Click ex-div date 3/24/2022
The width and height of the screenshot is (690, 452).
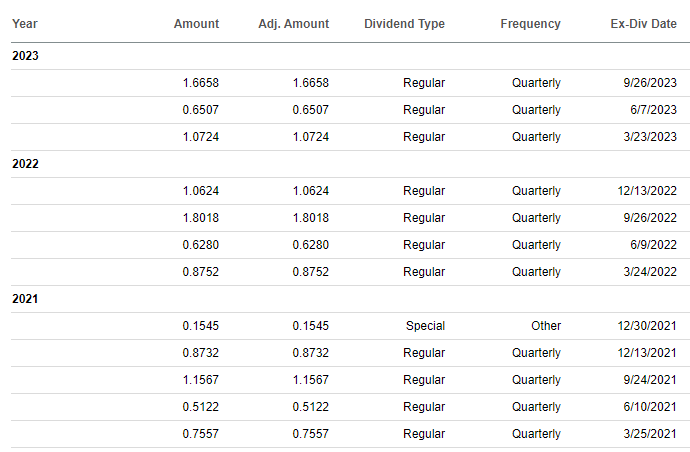[x=650, y=272]
